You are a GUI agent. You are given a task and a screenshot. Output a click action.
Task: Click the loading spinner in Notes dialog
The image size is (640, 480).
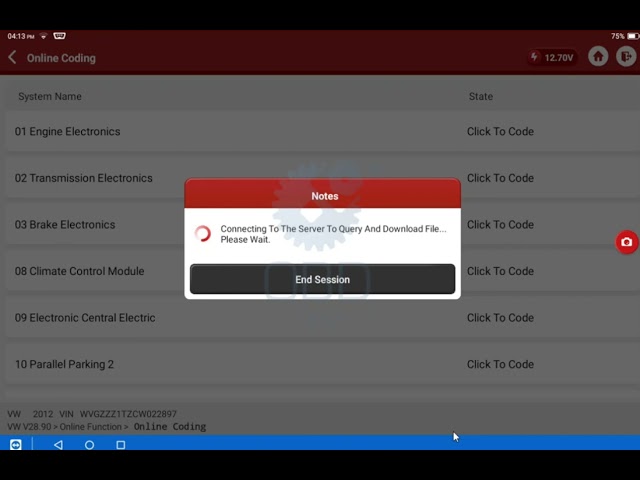point(203,233)
